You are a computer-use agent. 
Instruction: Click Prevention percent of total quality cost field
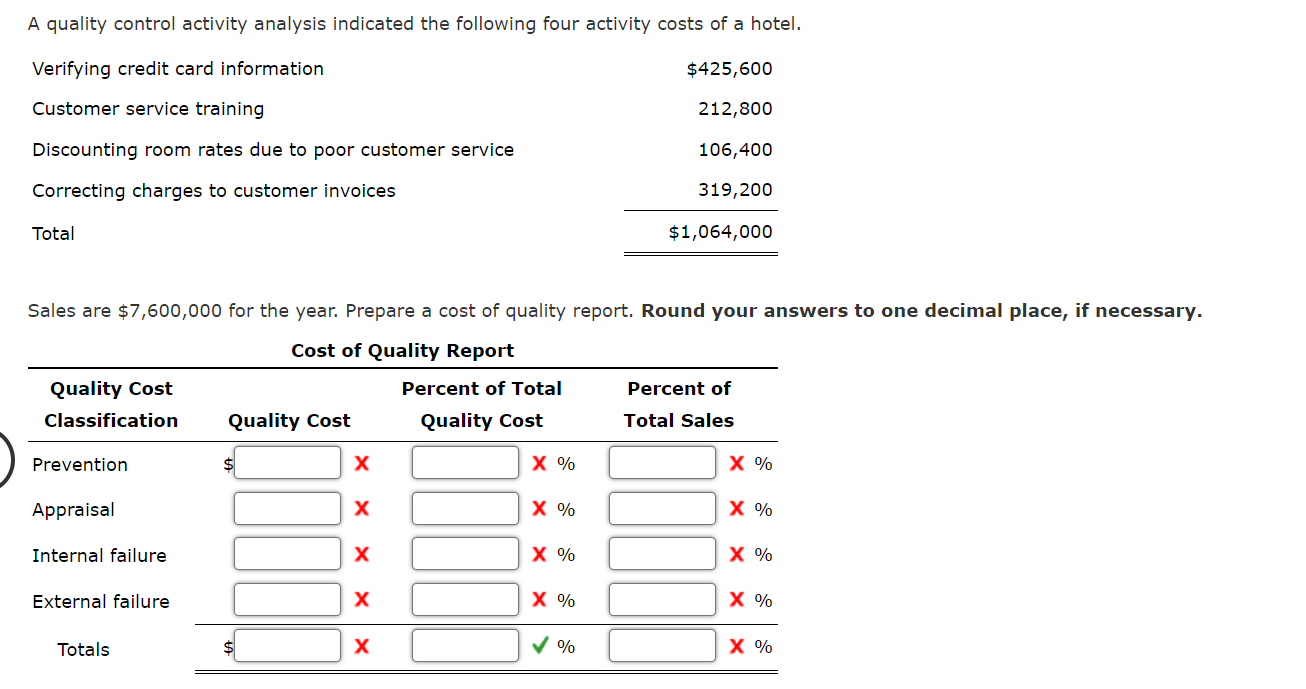[465, 462]
